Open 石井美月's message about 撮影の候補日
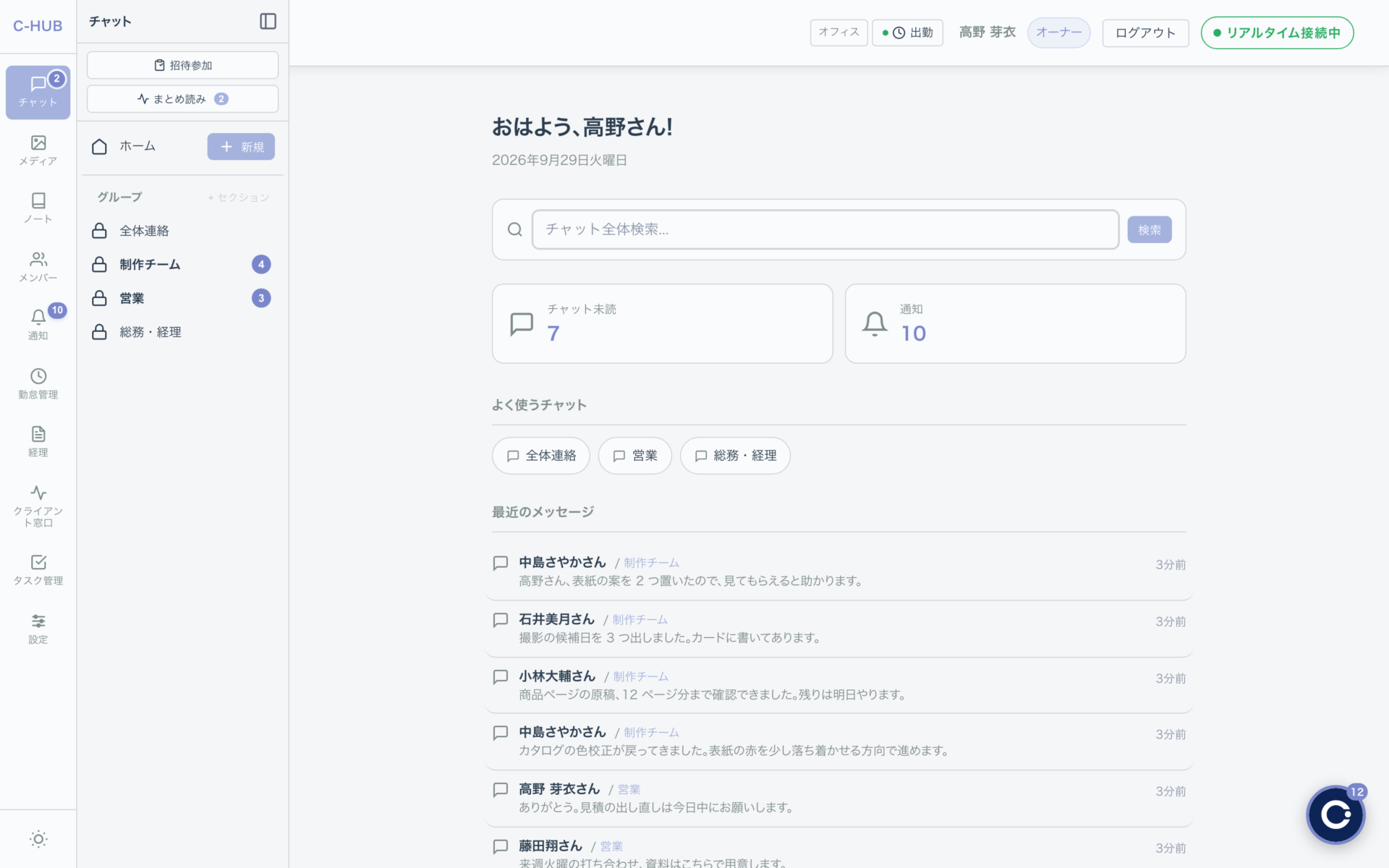The height and width of the screenshot is (868, 1389). tap(839, 629)
